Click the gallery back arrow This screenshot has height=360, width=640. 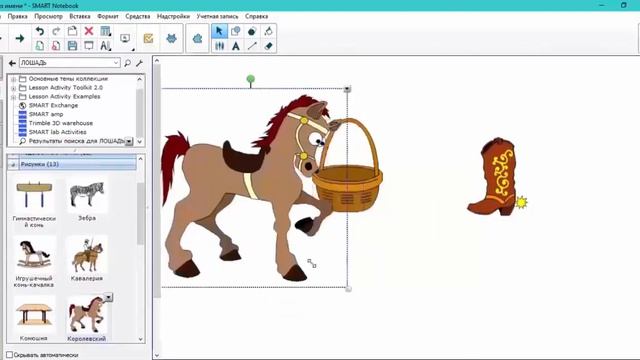click(12, 63)
